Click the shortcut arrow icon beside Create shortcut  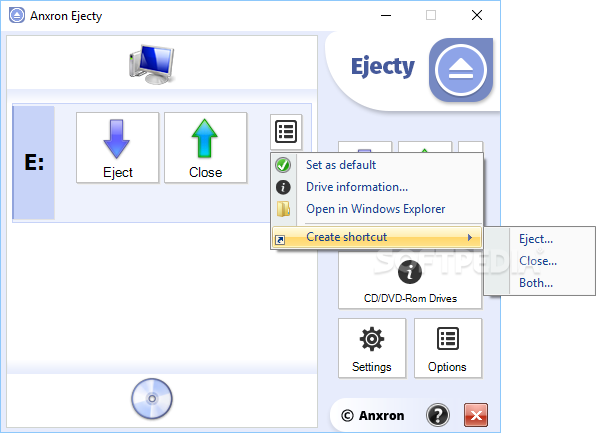click(x=280, y=240)
